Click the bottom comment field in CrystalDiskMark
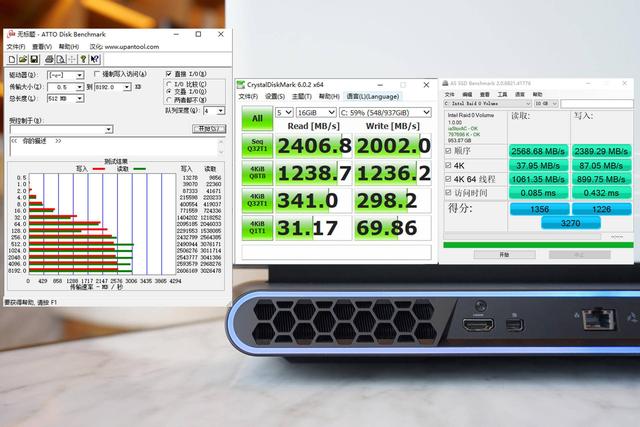This screenshot has width=640, height=427. pos(336,252)
